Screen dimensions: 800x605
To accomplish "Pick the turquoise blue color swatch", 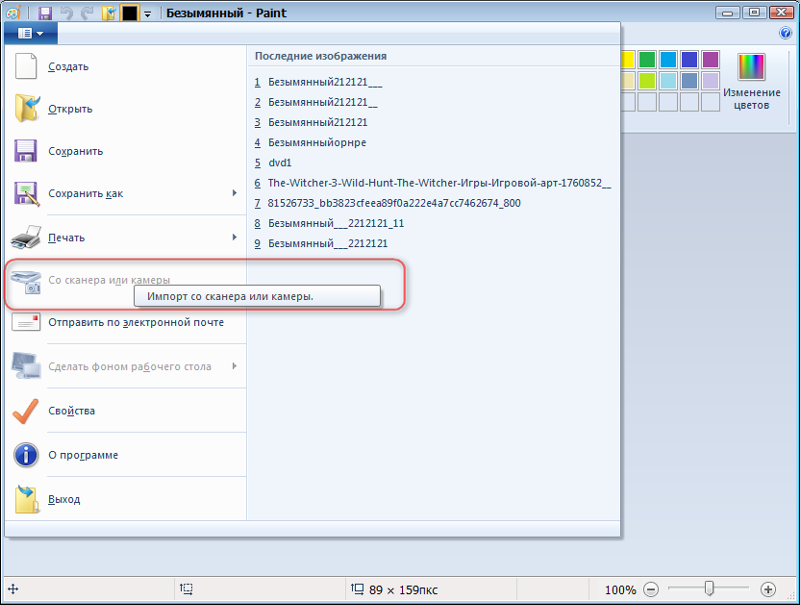I will [668, 60].
